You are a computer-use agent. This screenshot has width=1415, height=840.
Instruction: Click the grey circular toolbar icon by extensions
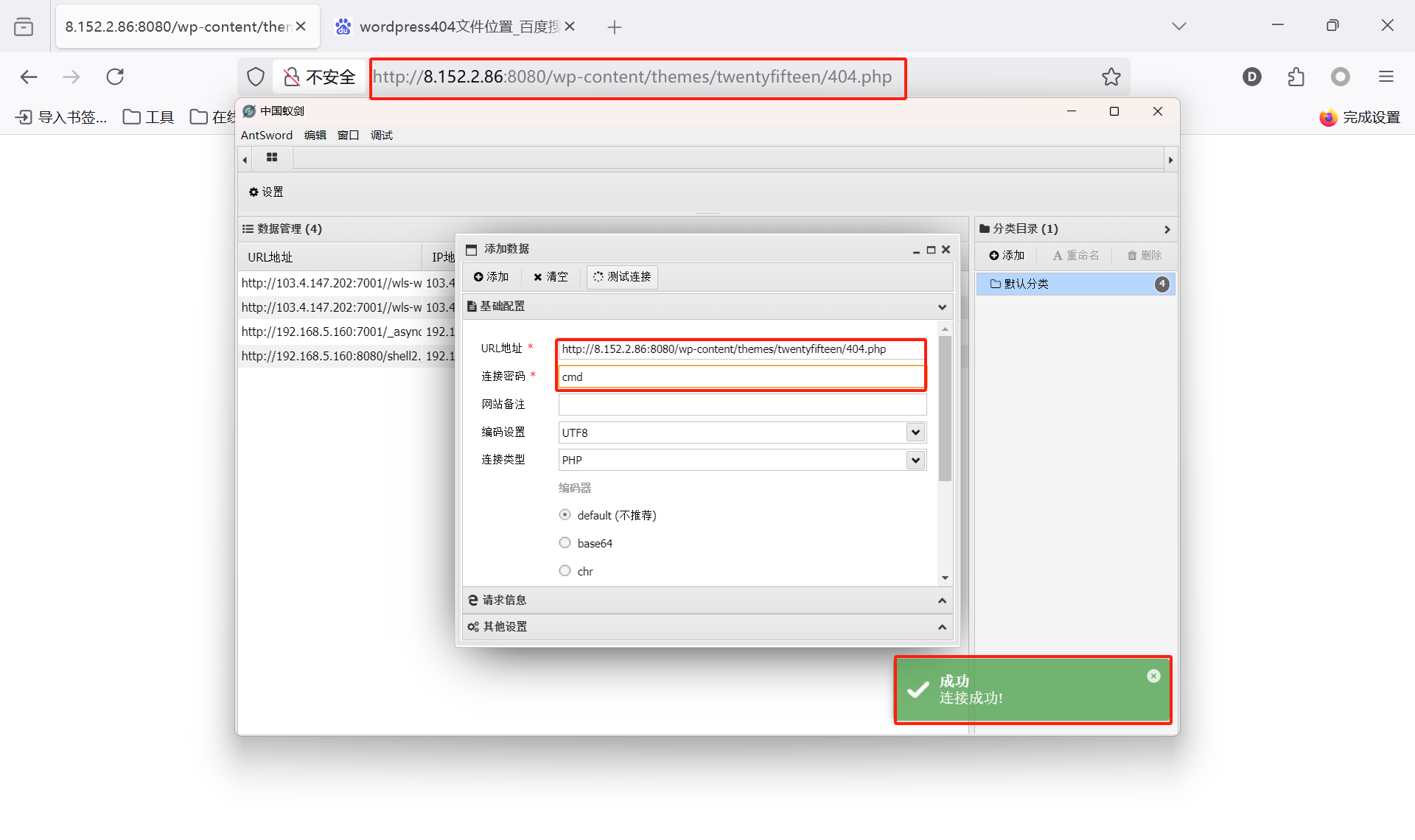1341,77
